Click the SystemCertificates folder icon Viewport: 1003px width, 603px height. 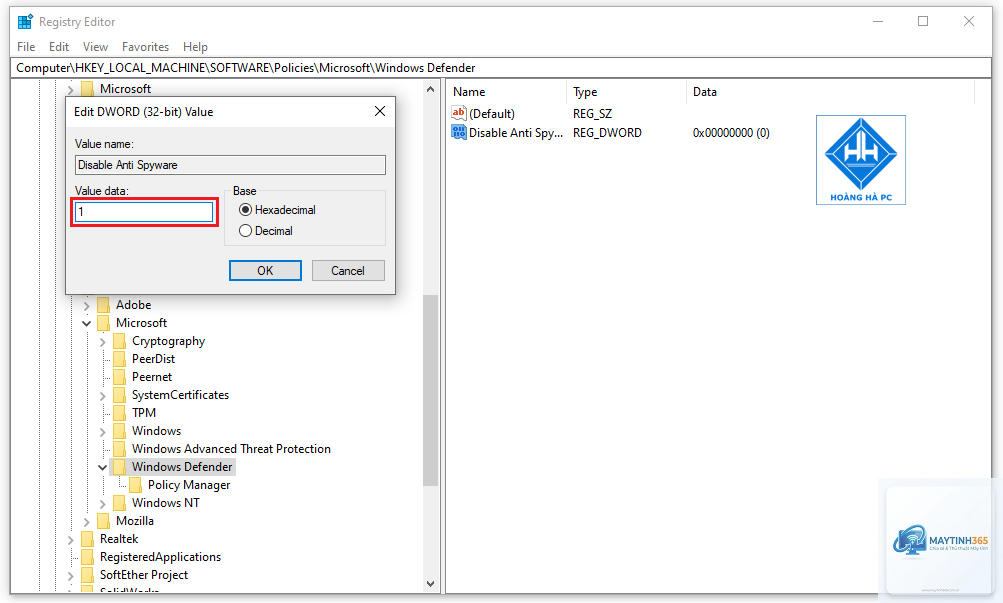(119, 395)
